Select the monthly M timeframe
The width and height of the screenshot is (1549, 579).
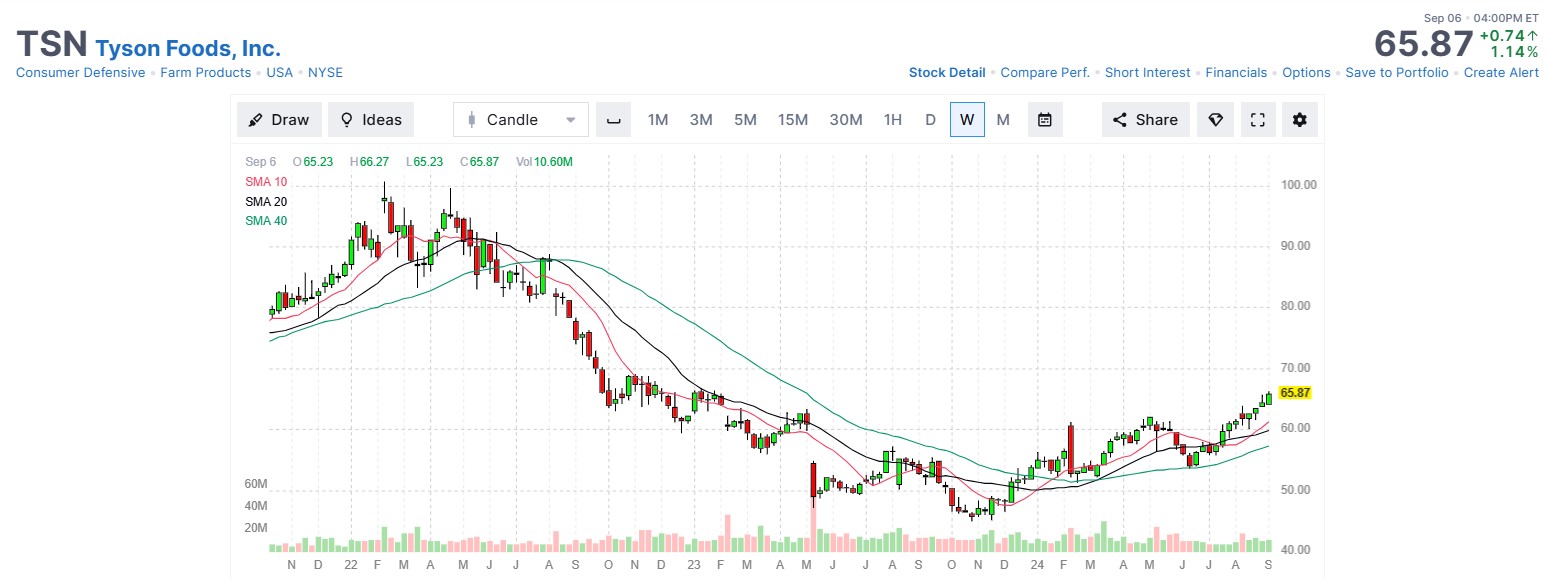click(1003, 120)
